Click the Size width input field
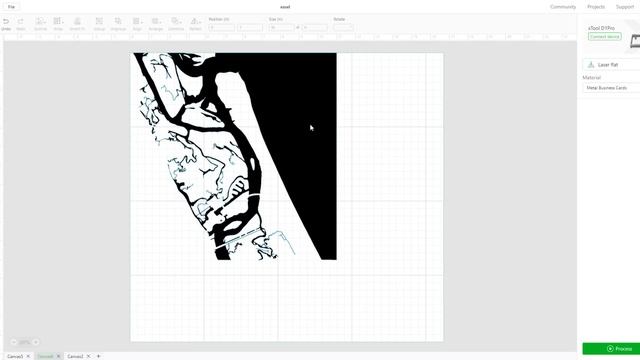640x360 pixels. click(281, 27)
